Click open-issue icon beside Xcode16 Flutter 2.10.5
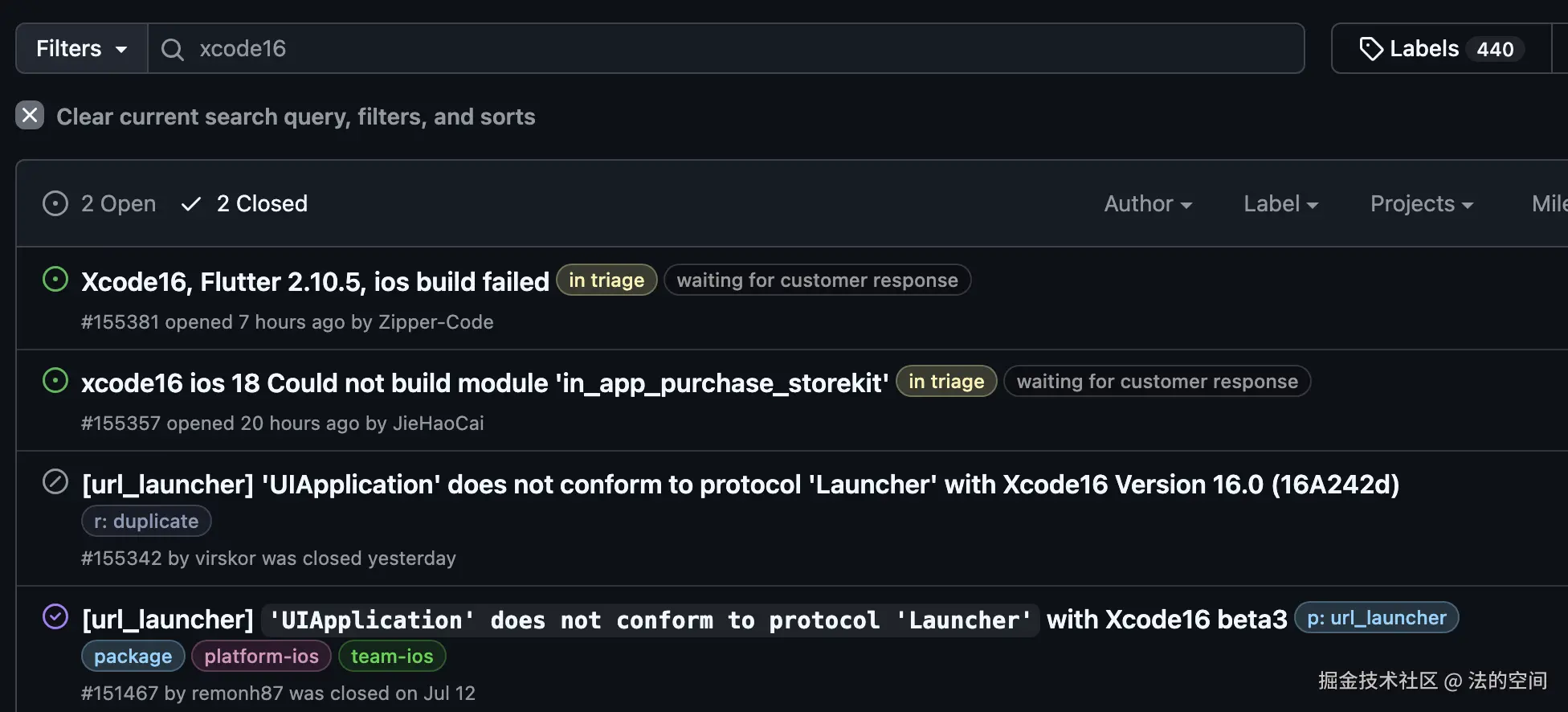The height and width of the screenshot is (712, 1568). pos(55,280)
